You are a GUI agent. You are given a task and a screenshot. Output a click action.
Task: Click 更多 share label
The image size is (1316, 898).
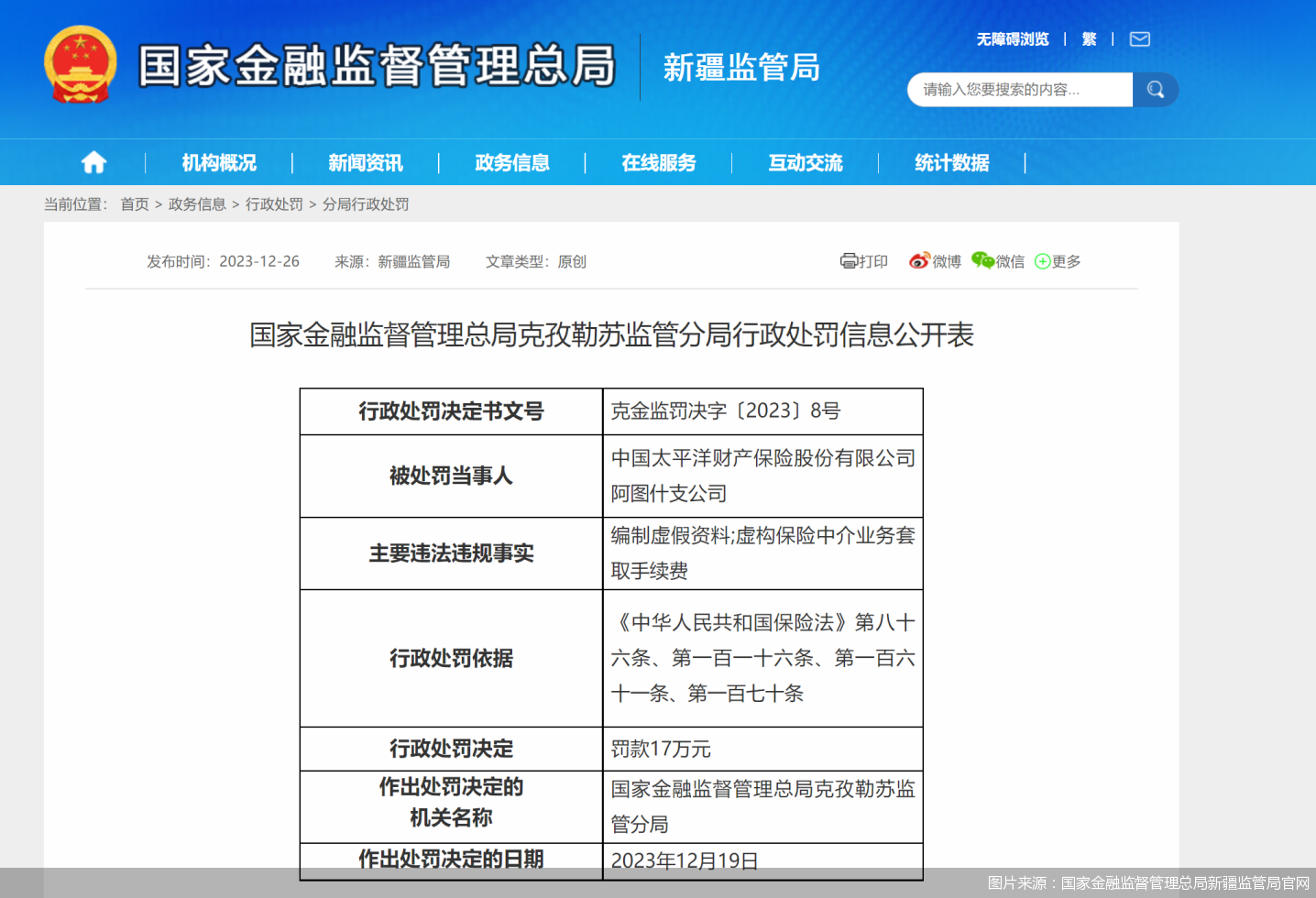(x=1066, y=261)
